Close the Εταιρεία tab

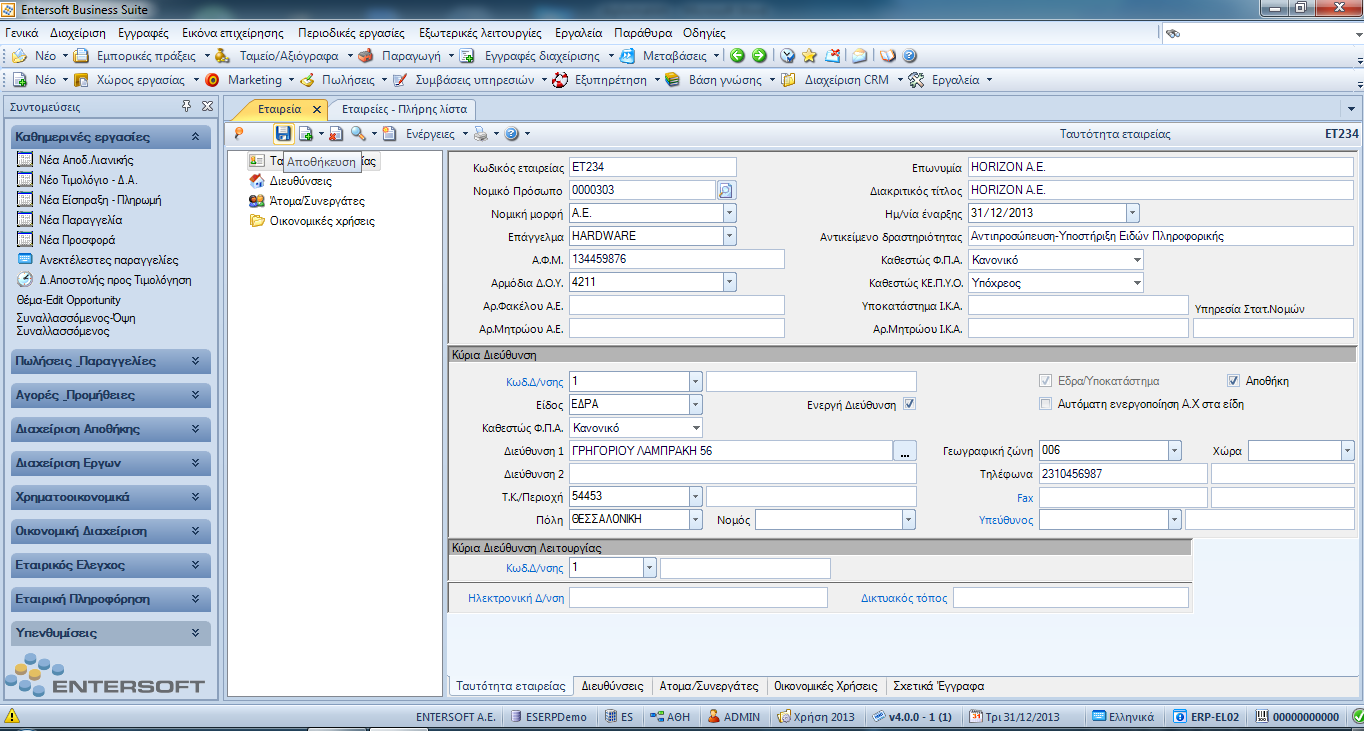coord(317,110)
